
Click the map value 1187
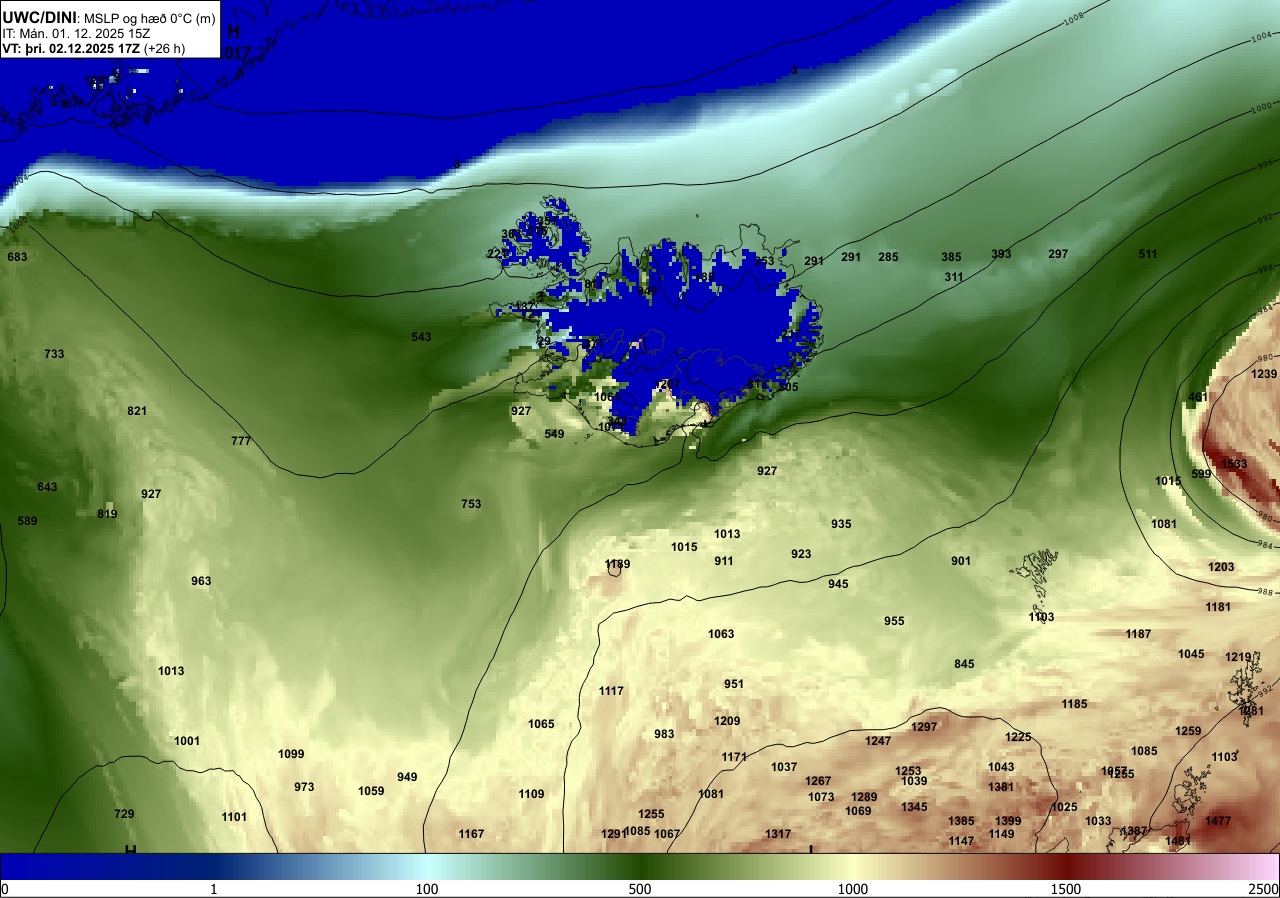(1138, 634)
